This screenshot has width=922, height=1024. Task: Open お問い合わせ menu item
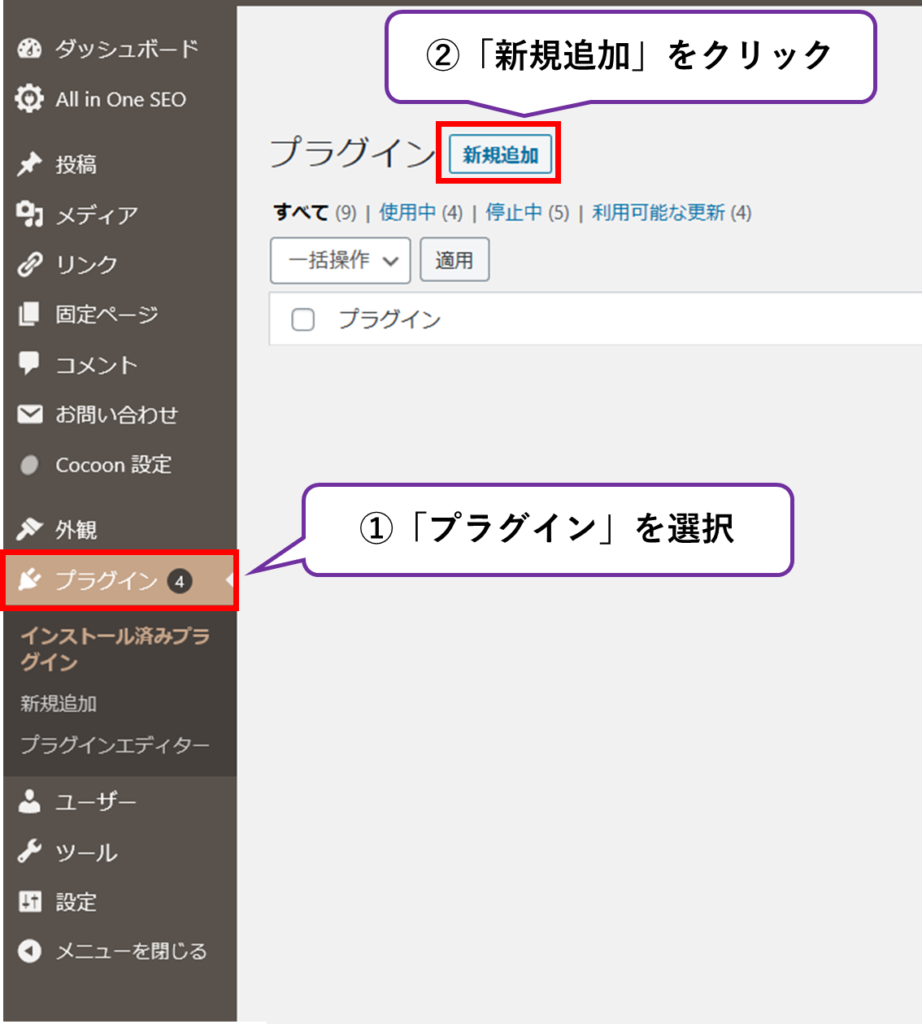pyautogui.click(x=119, y=415)
